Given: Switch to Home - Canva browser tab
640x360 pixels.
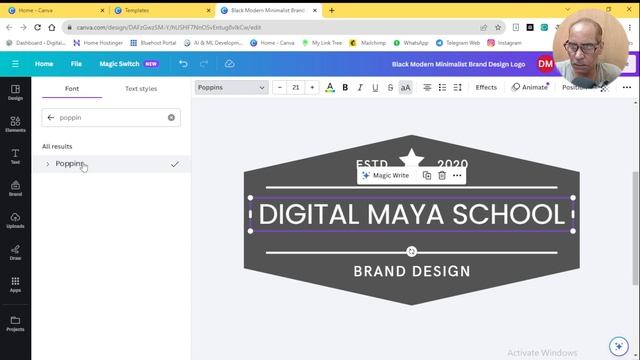Looking at the screenshot, I should [x=56, y=11].
